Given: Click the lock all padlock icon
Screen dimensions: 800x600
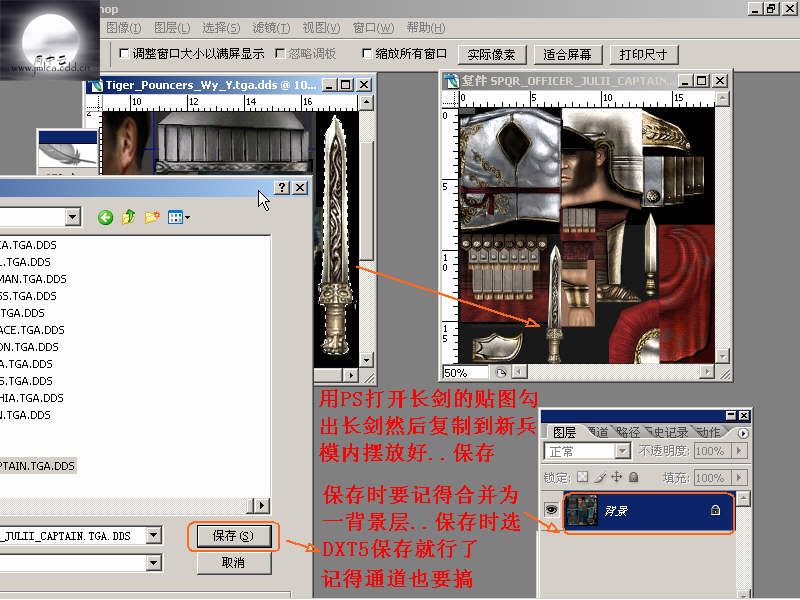Looking at the screenshot, I should [632, 478].
